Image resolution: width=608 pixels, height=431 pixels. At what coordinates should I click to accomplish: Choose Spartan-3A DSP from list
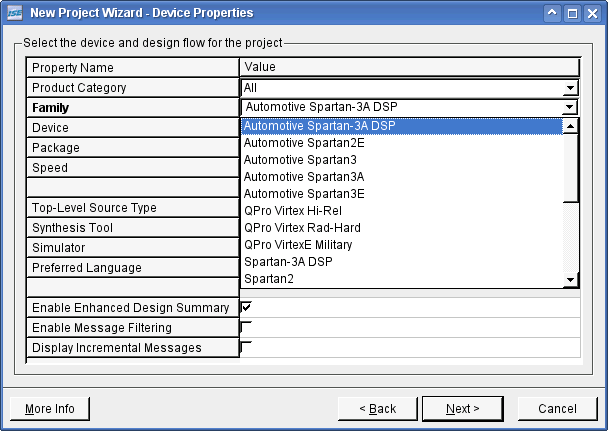coord(288,262)
